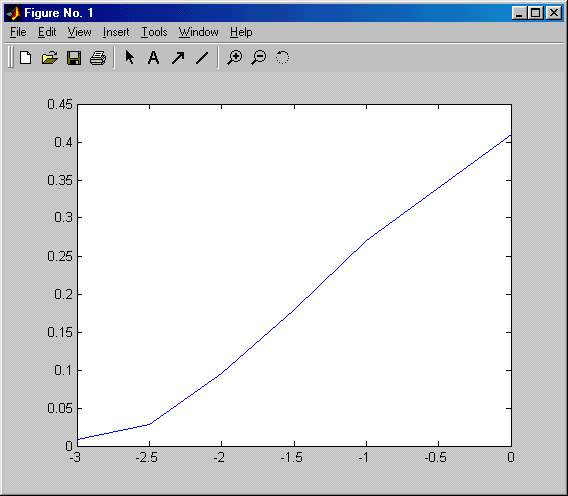Activate the Zoom Out magnifier

pos(259,58)
